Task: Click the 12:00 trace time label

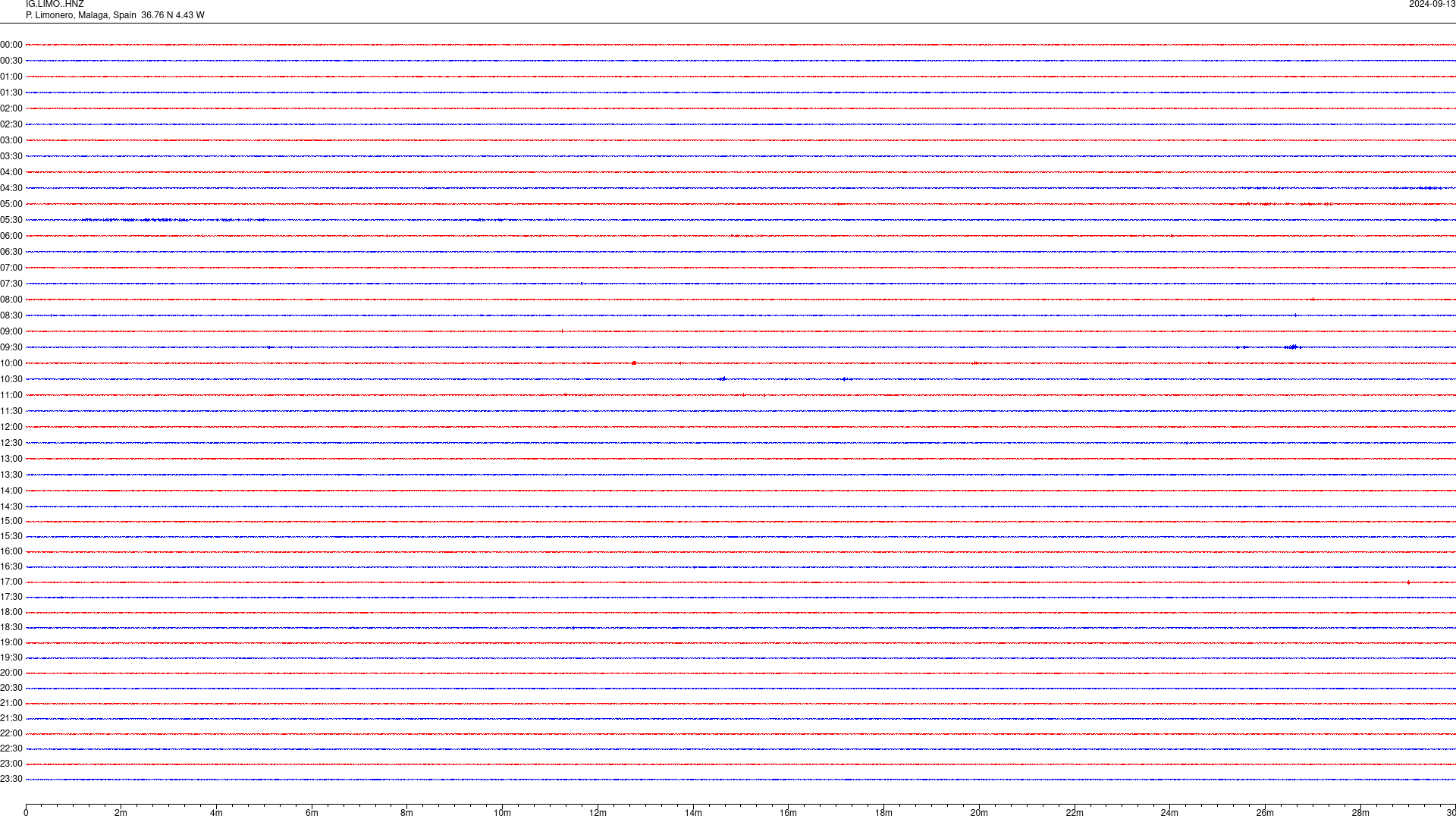Action: (x=11, y=427)
